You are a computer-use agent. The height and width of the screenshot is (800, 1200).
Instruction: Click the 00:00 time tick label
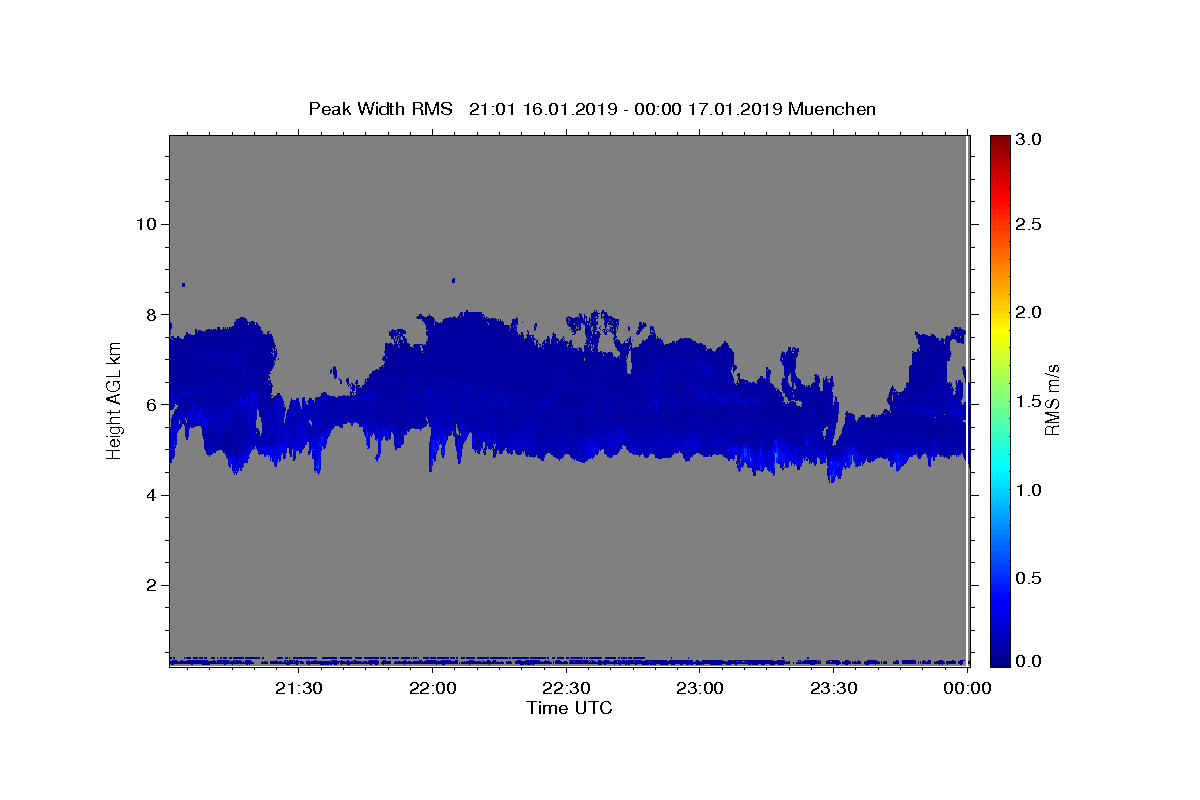pos(967,688)
